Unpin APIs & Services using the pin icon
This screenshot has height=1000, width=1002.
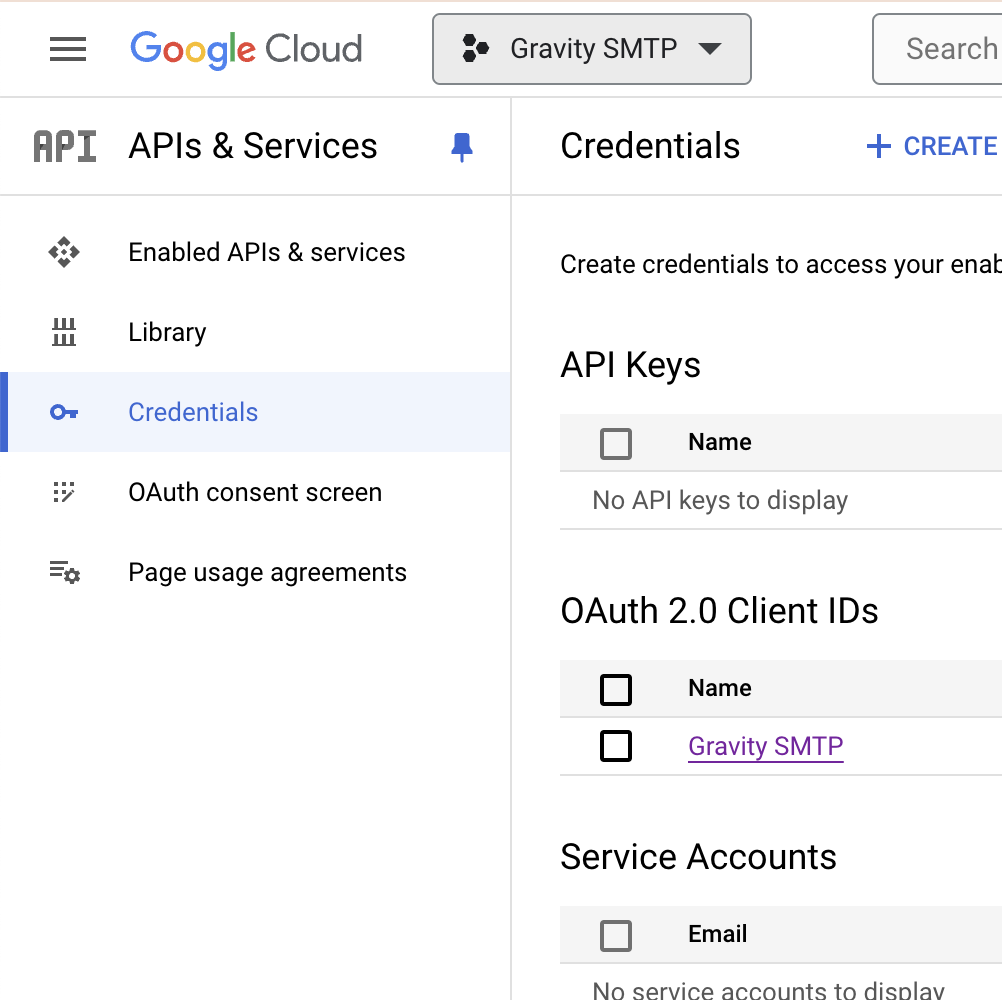click(461, 147)
